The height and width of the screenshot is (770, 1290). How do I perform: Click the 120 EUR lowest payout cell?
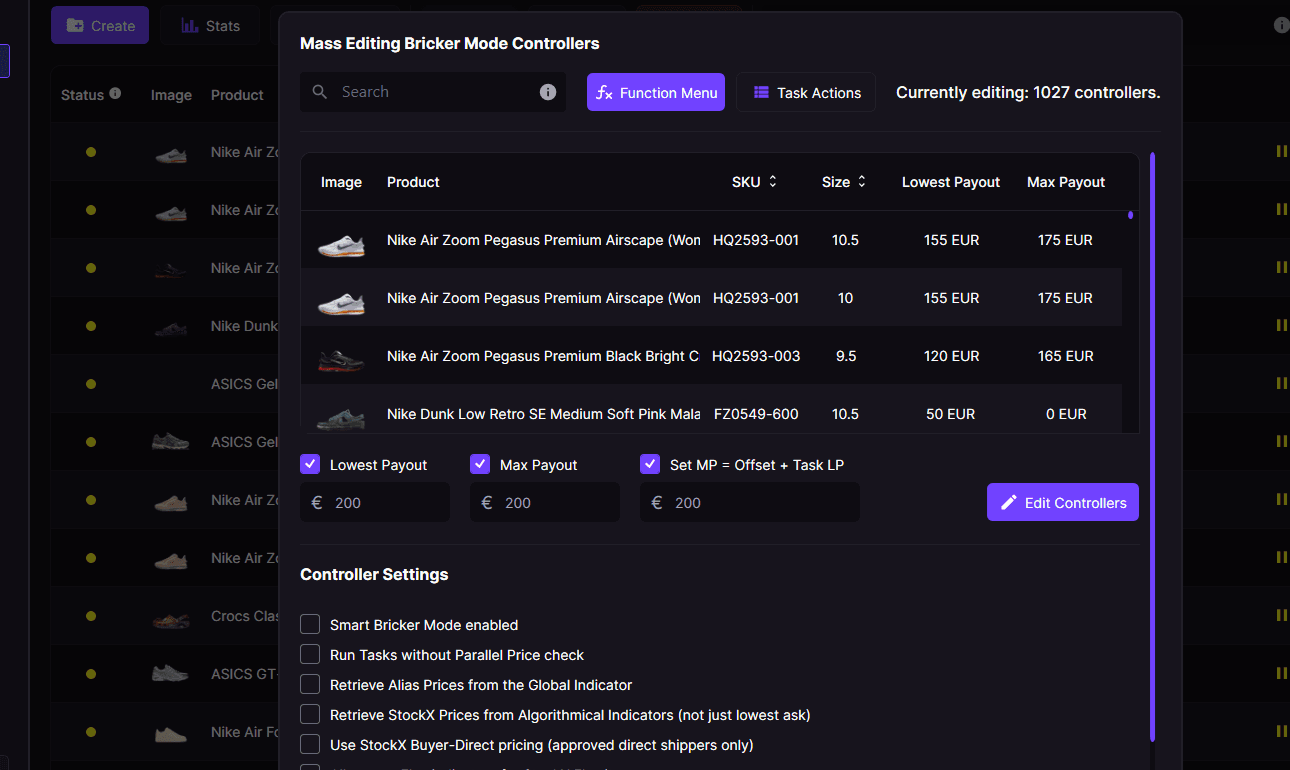click(x=951, y=356)
